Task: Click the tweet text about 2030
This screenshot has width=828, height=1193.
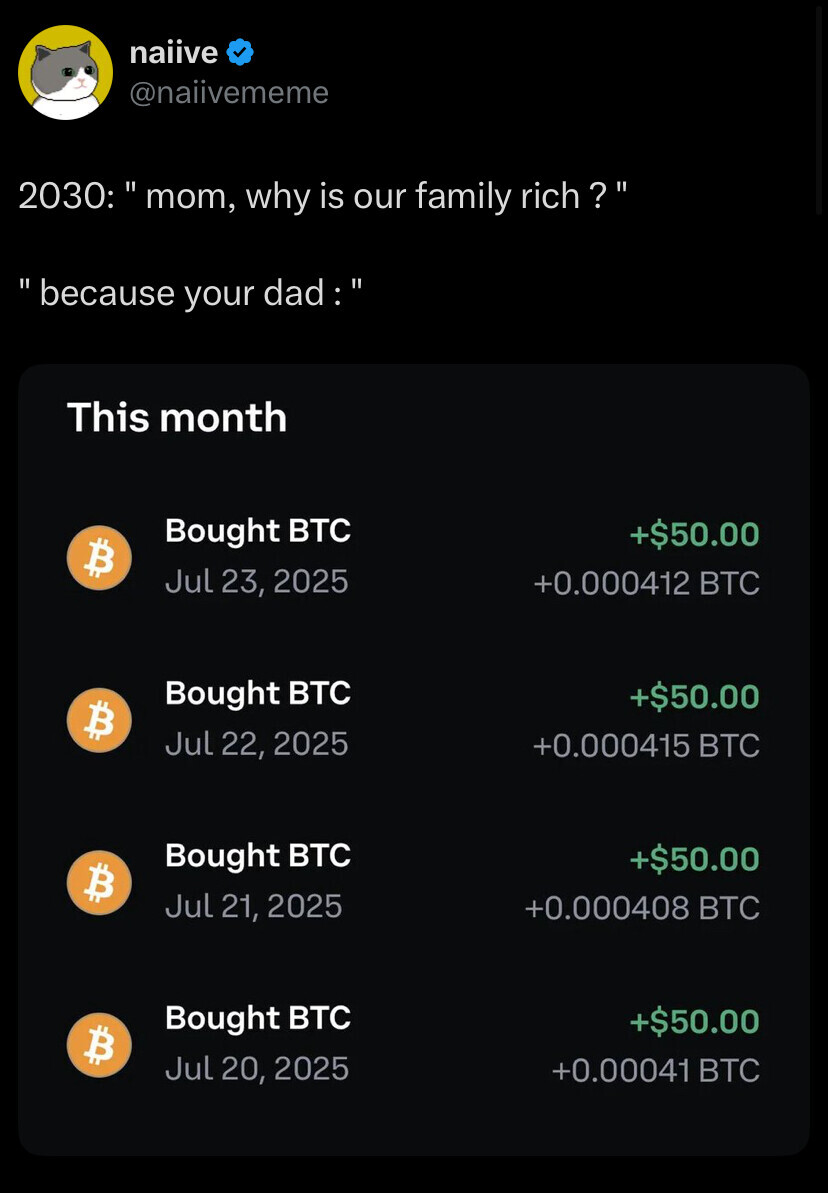Action: coord(323,196)
